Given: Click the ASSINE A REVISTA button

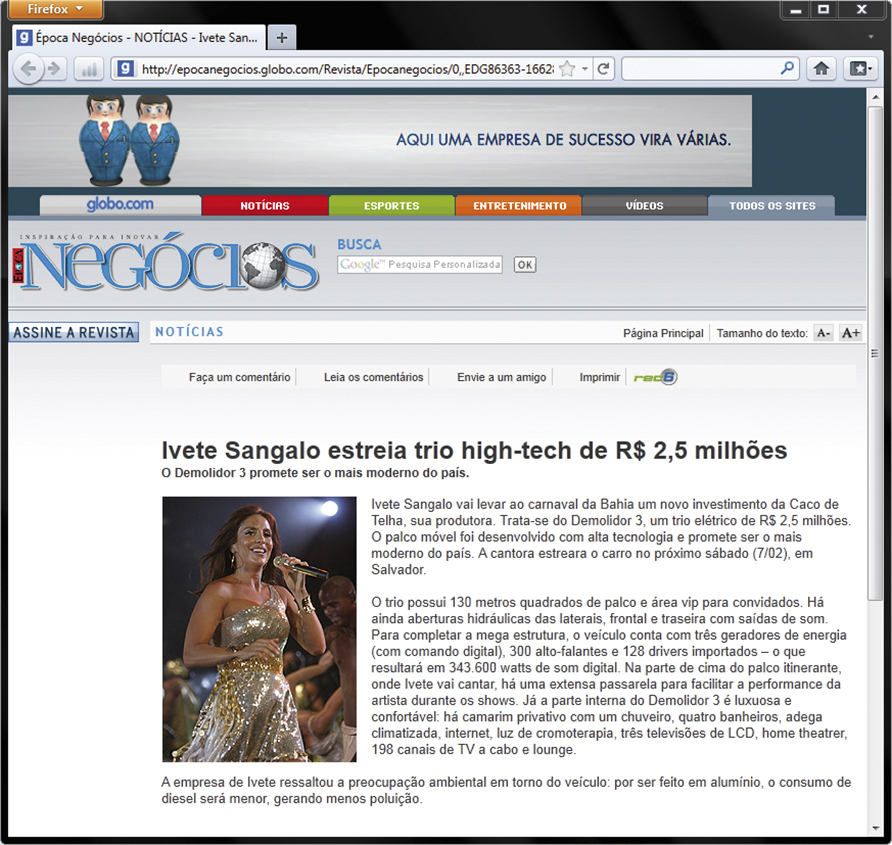Looking at the screenshot, I should (73, 332).
